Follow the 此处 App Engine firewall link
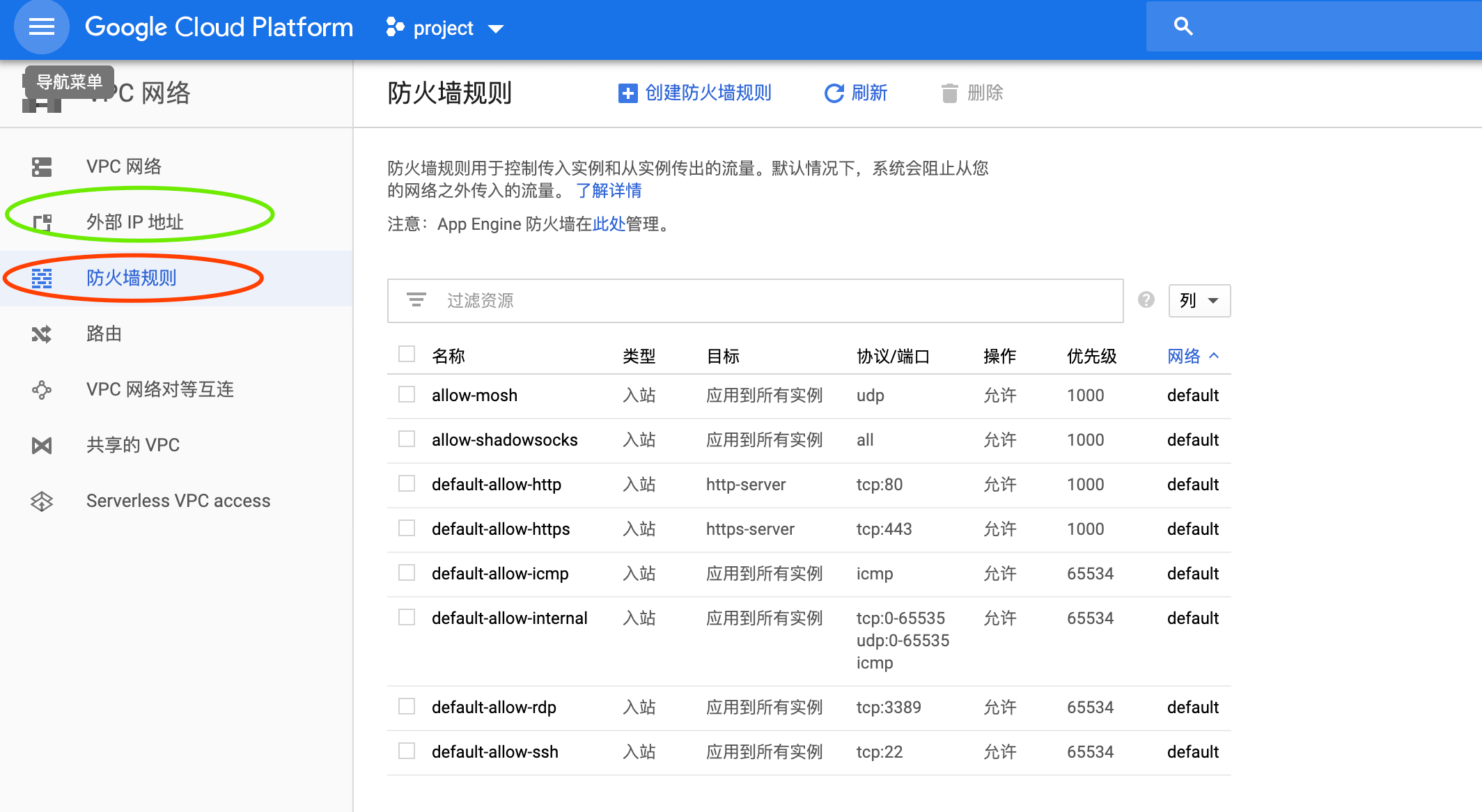The width and height of the screenshot is (1482, 812). pos(609,224)
